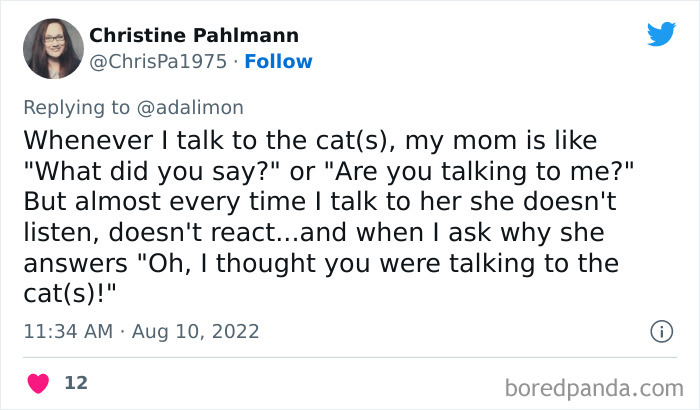Click the Christine Pahlmann display name
Screen dimensions: 700x410
click(194, 36)
